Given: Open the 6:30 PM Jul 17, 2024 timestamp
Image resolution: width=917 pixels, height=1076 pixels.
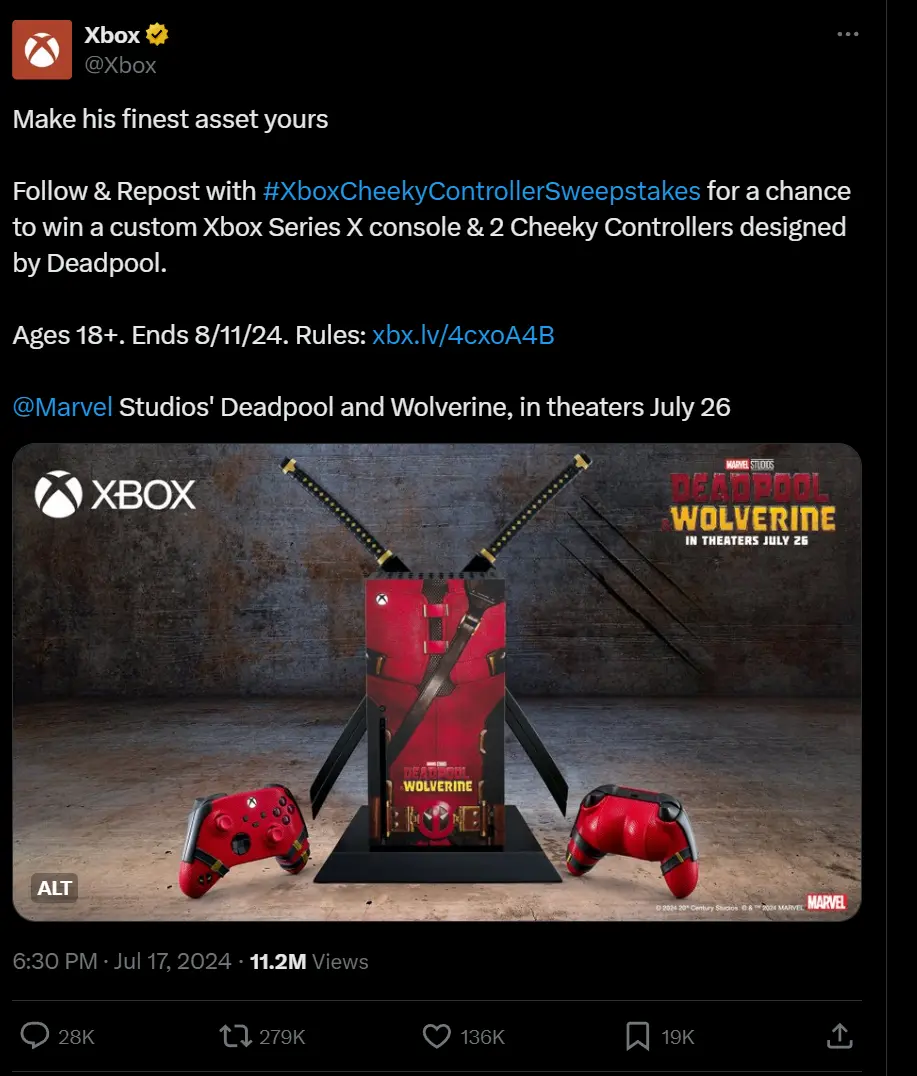Looking at the screenshot, I should [121, 961].
